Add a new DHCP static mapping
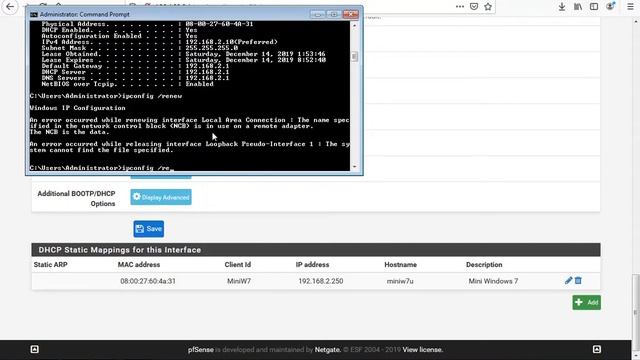The height and width of the screenshot is (360, 640). click(587, 302)
